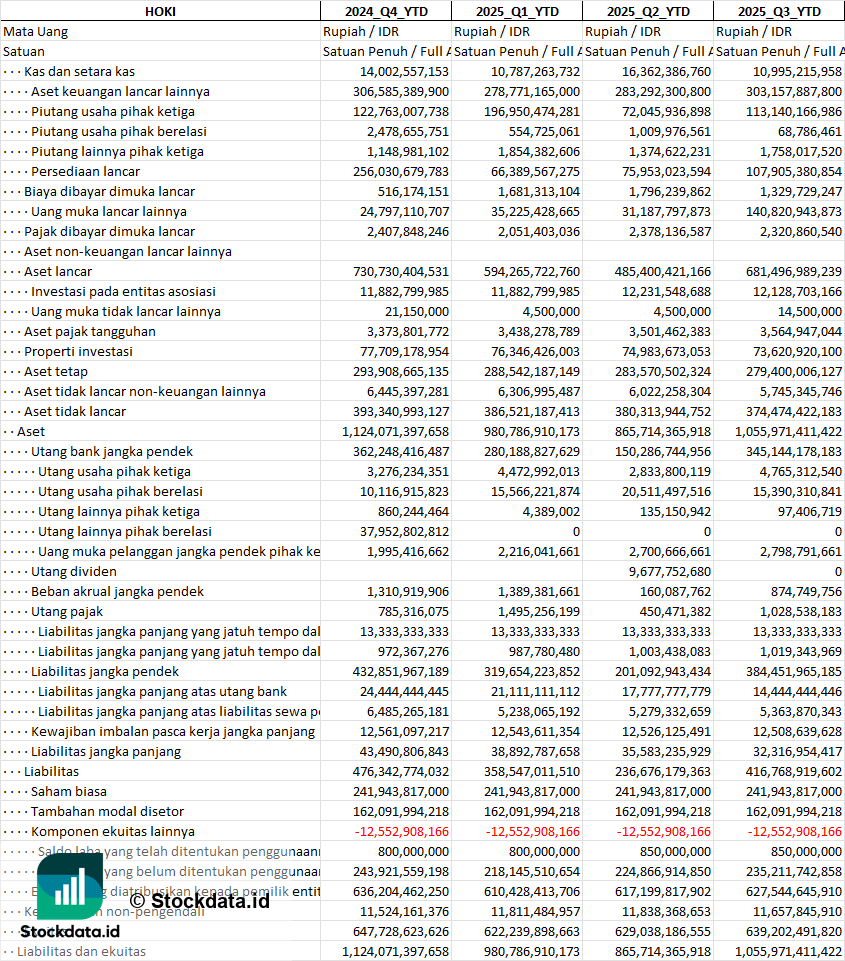Screen dimensions: 845x961
Task: Click Aset keuangan lancar lainnya row label
Action: (120, 91)
